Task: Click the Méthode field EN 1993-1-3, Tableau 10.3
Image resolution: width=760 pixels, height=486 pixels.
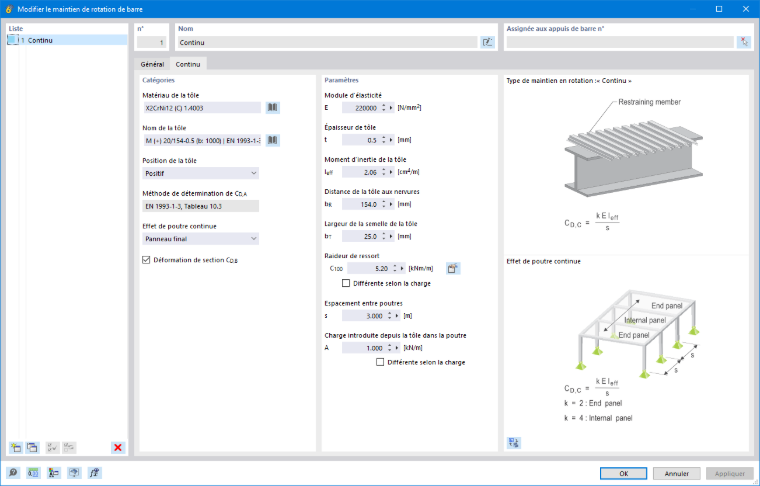Action: [201, 206]
